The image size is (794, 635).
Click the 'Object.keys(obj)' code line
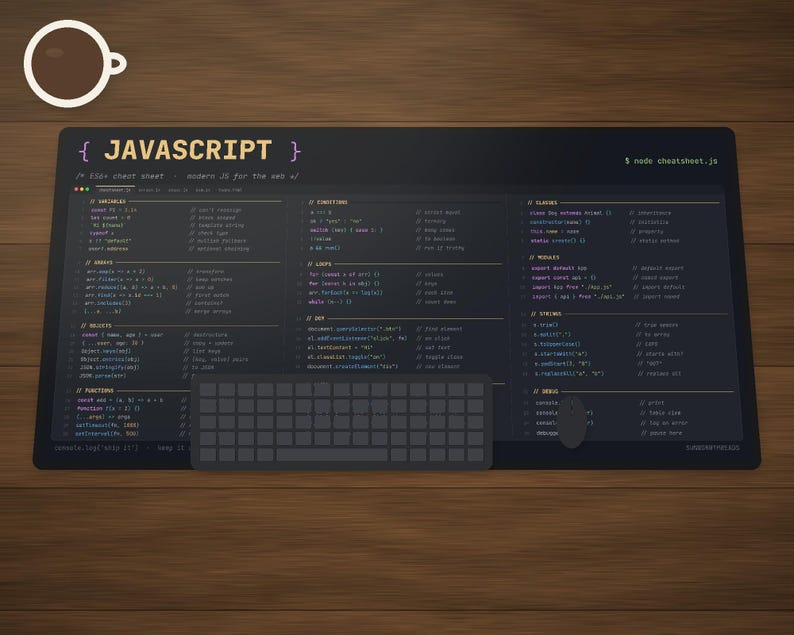(x=106, y=350)
